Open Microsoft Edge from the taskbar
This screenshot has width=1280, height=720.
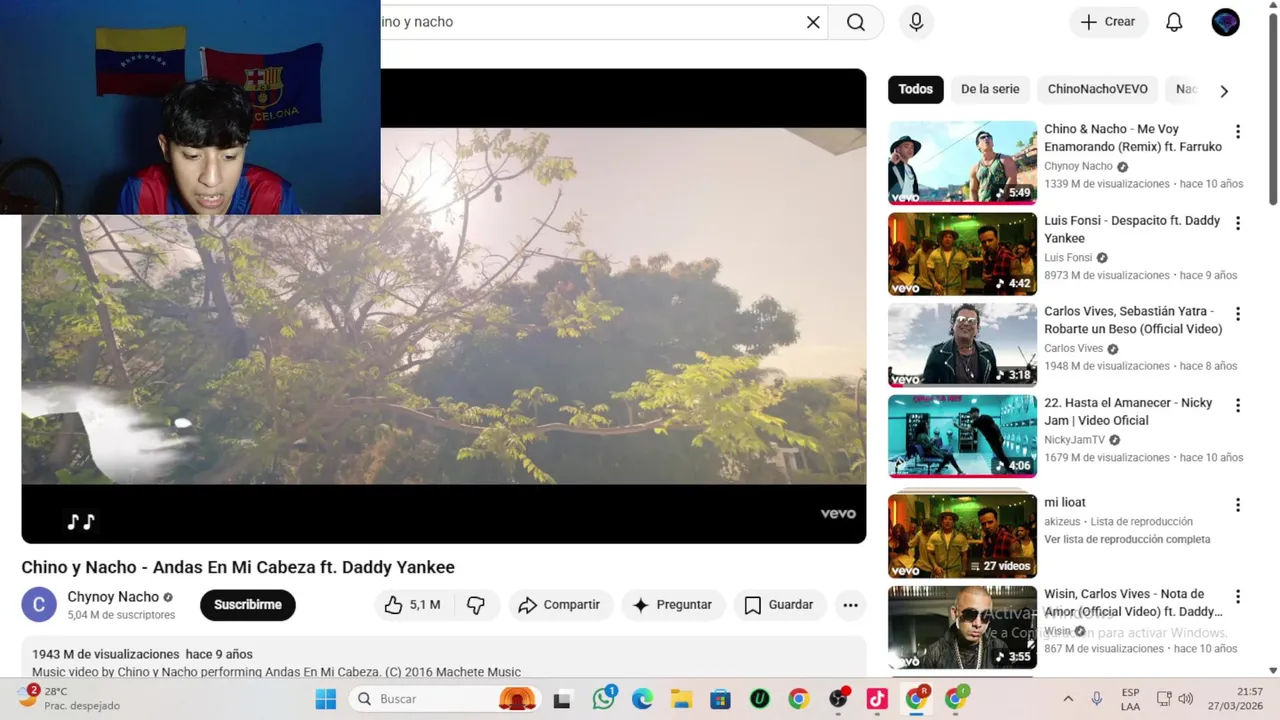click(x=642, y=699)
